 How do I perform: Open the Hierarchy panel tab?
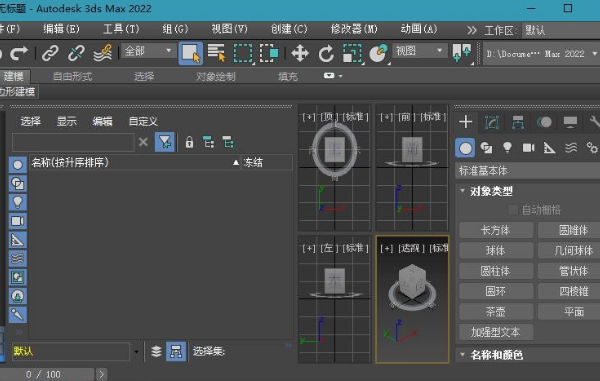[x=518, y=122]
